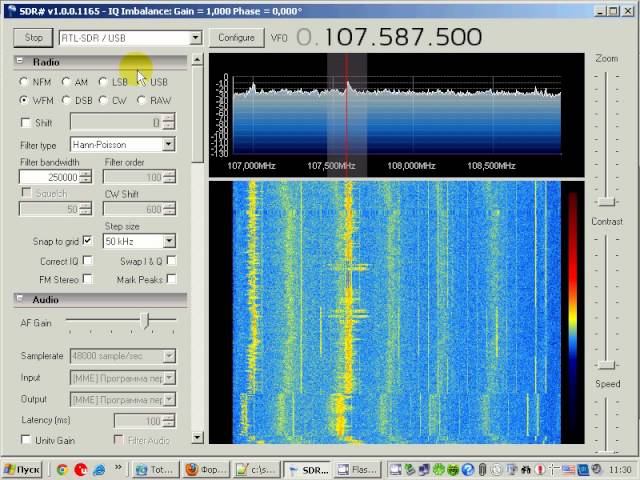The height and width of the screenshot is (480, 640).
Task: Enable Unity Gain checkbox
Action: (26, 440)
